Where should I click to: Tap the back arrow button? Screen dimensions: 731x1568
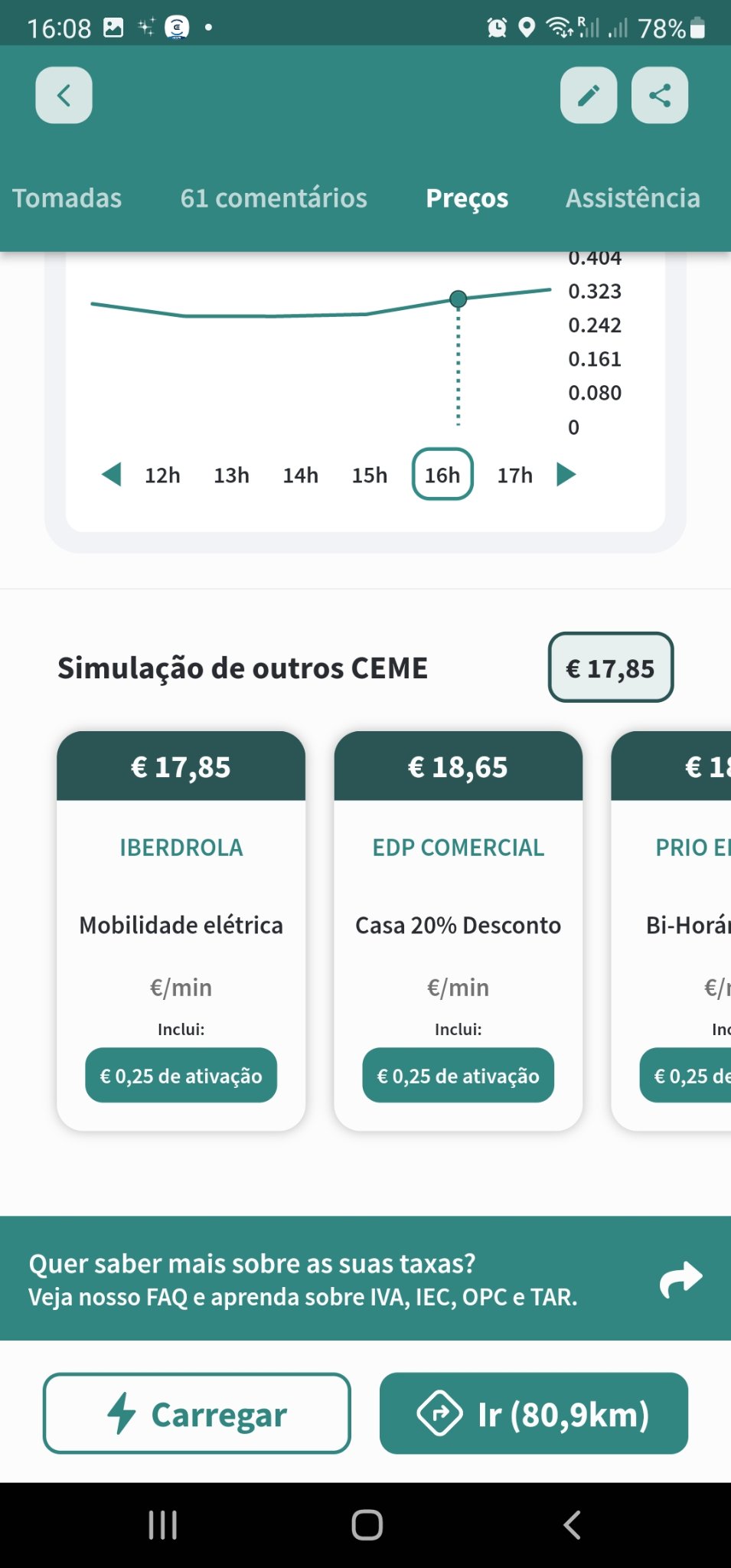pyautogui.click(x=64, y=96)
